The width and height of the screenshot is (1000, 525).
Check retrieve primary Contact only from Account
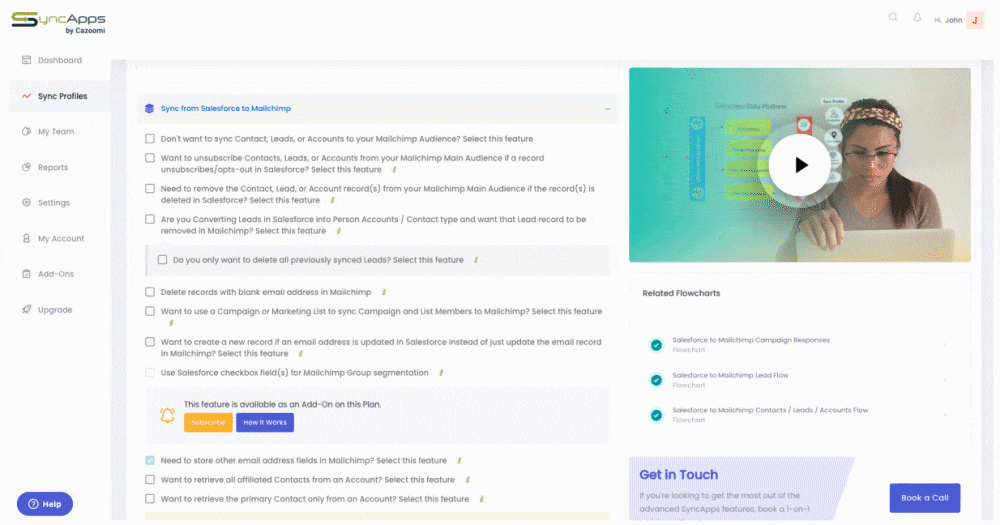(150, 498)
